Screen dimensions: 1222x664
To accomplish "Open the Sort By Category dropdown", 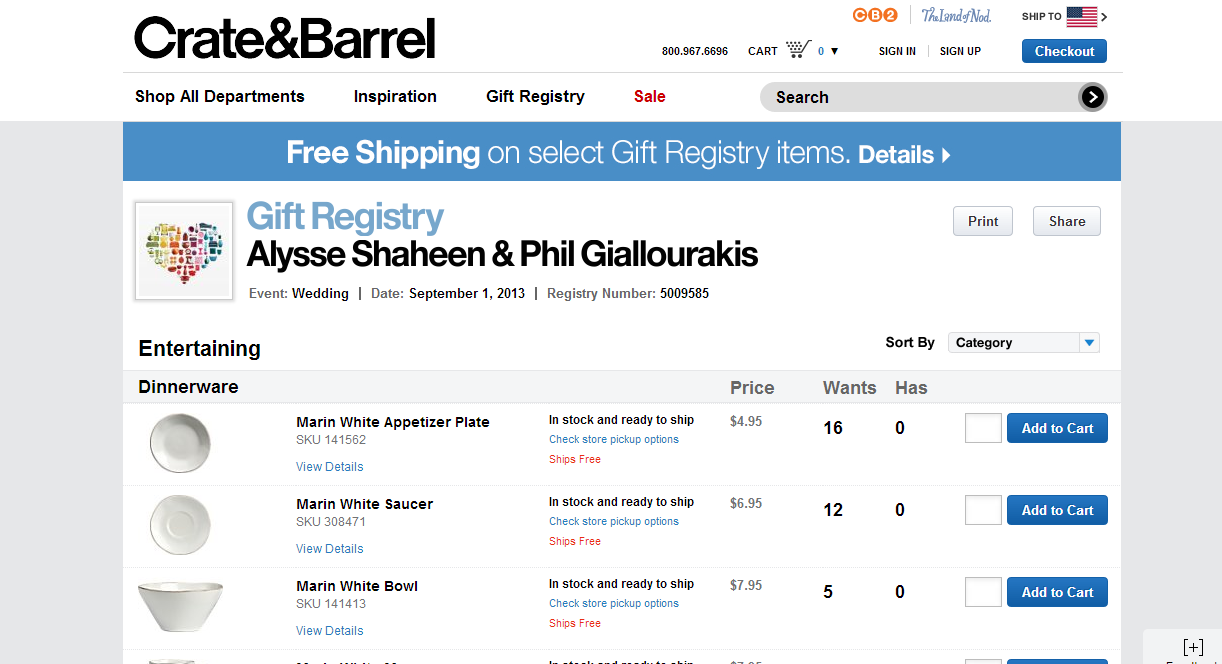I will coord(1024,343).
